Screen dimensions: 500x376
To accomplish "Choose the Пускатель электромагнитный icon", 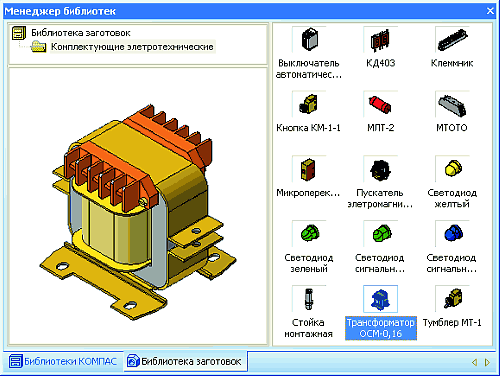I will pyautogui.click(x=380, y=169).
